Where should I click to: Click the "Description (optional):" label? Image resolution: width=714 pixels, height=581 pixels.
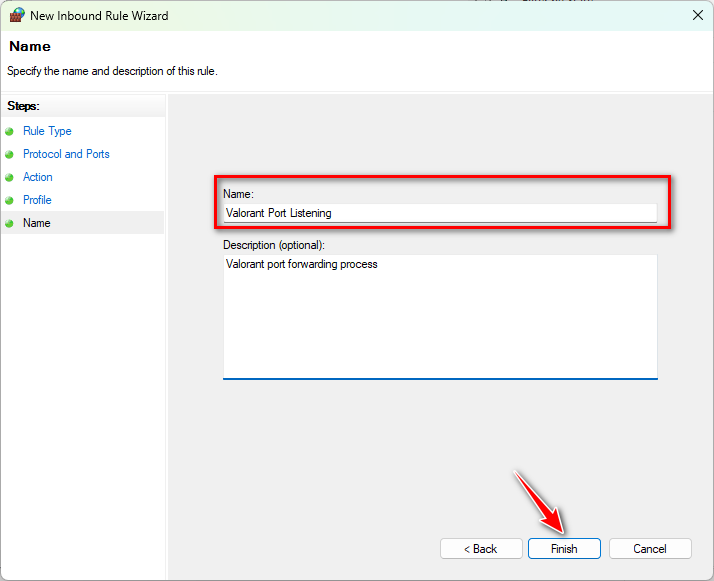point(274,244)
